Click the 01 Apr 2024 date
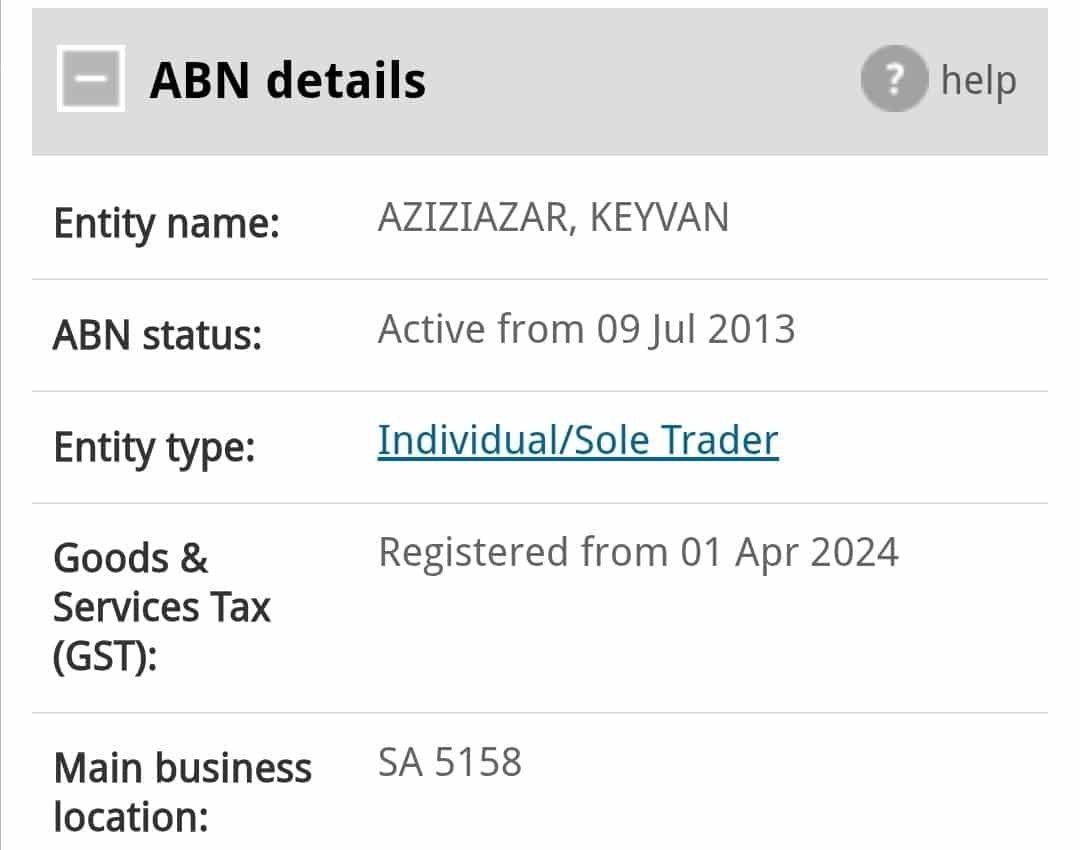This screenshot has height=850, width=1080. click(x=790, y=553)
